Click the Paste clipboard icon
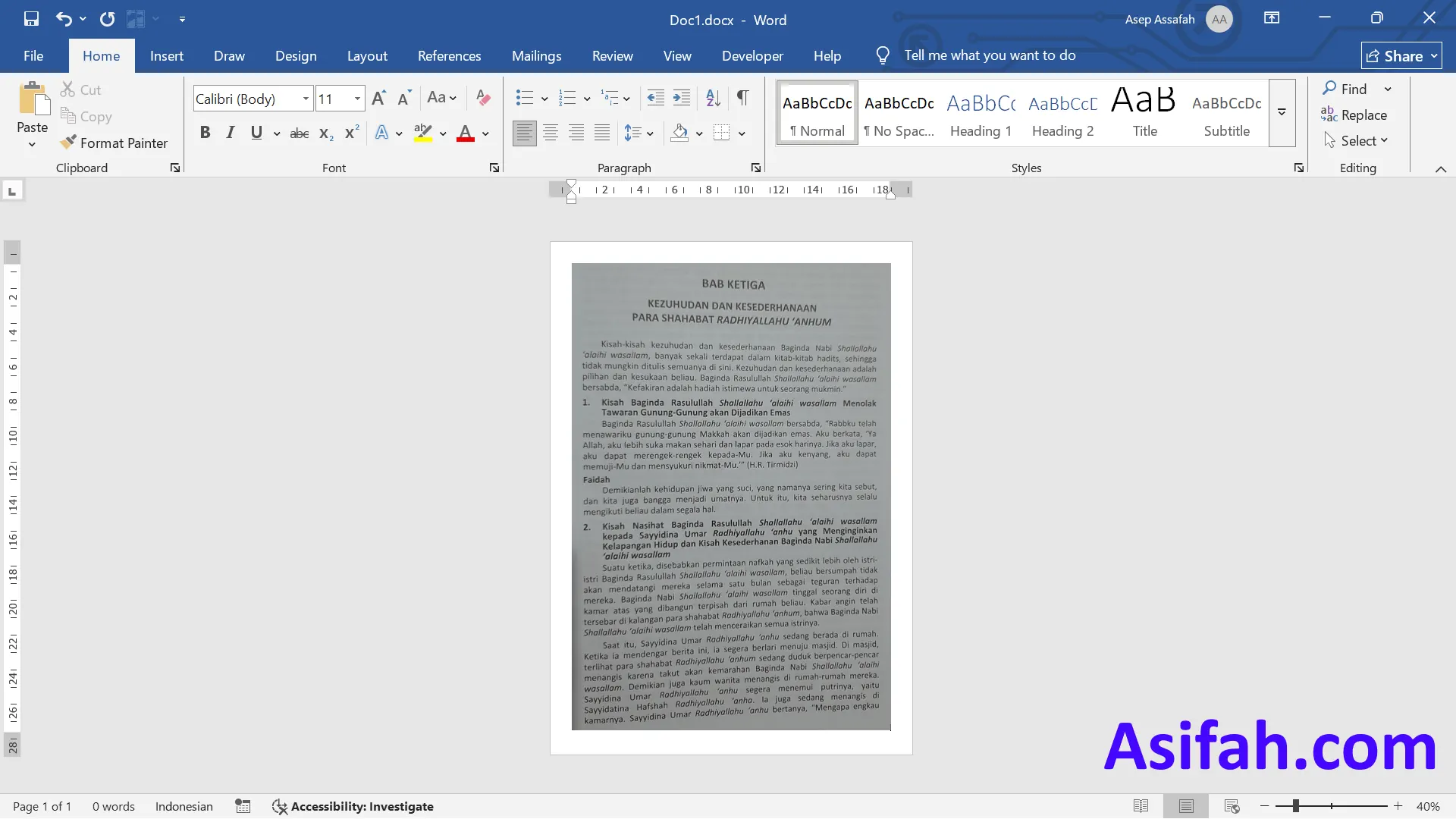 [x=33, y=99]
